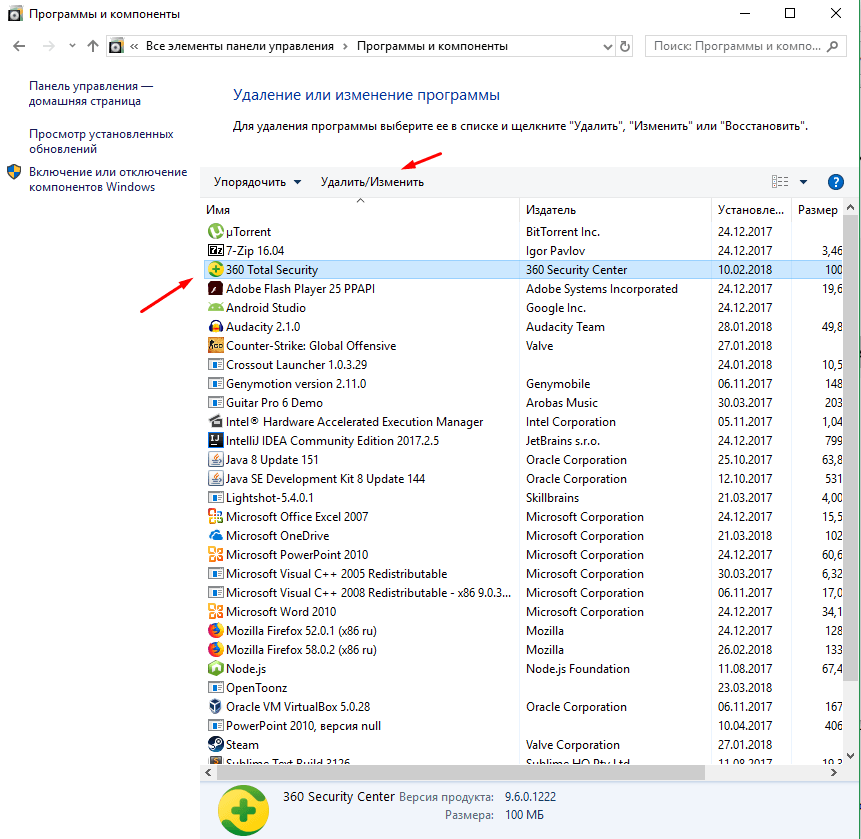Viewport: 861px width, 839px height.
Task: Select Guitar Pro 6 Demo entry
Action: (523, 403)
